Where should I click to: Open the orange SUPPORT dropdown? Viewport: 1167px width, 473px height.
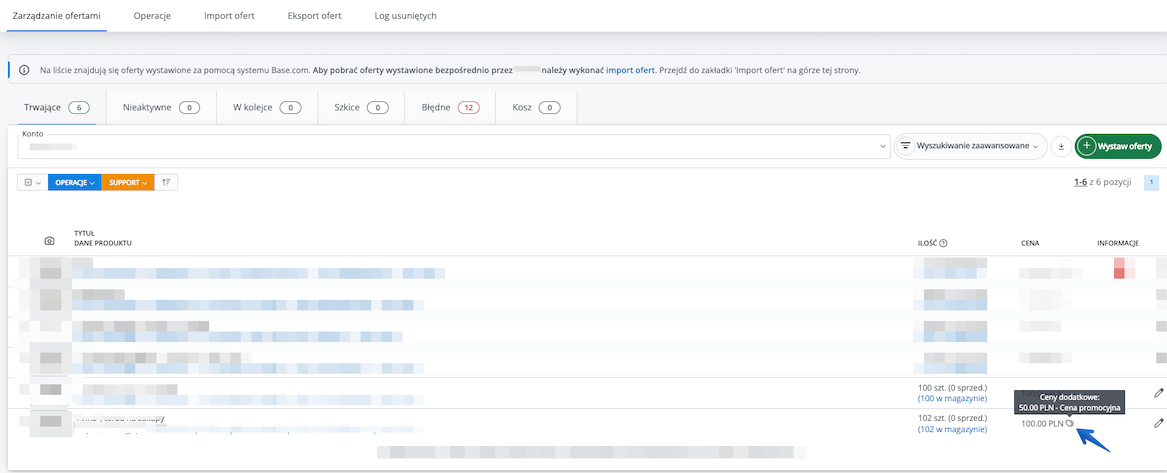pyautogui.click(x=127, y=183)
